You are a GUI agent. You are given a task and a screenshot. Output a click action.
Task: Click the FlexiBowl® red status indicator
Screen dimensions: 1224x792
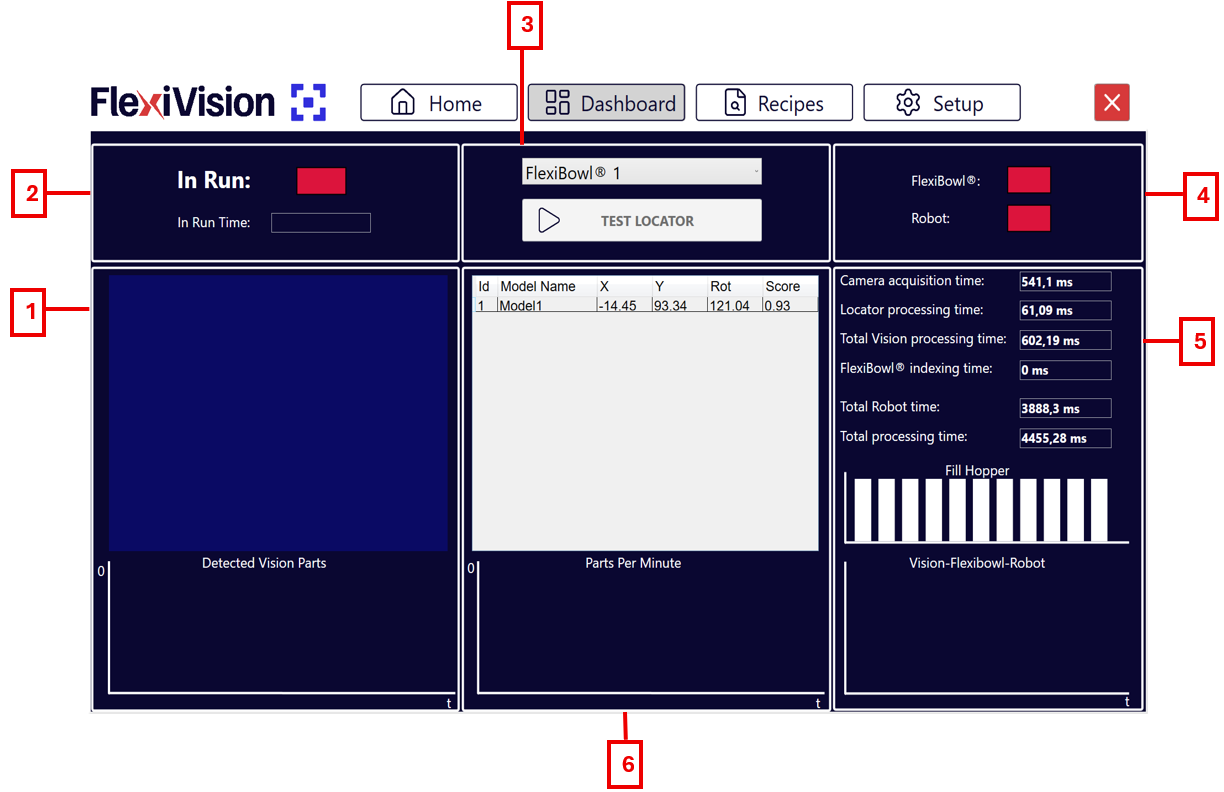(x=1029, y=180)
